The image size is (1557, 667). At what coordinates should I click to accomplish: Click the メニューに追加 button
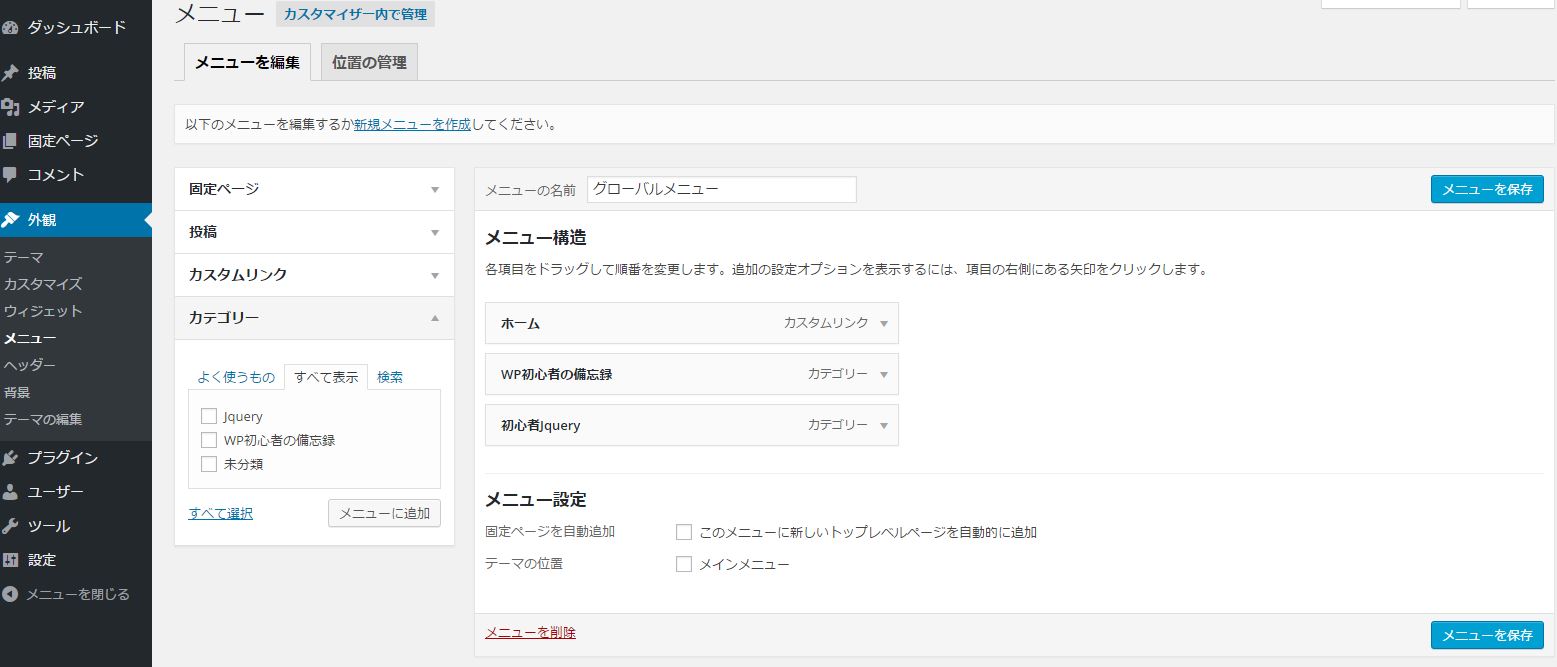click(x=384, y=513)
